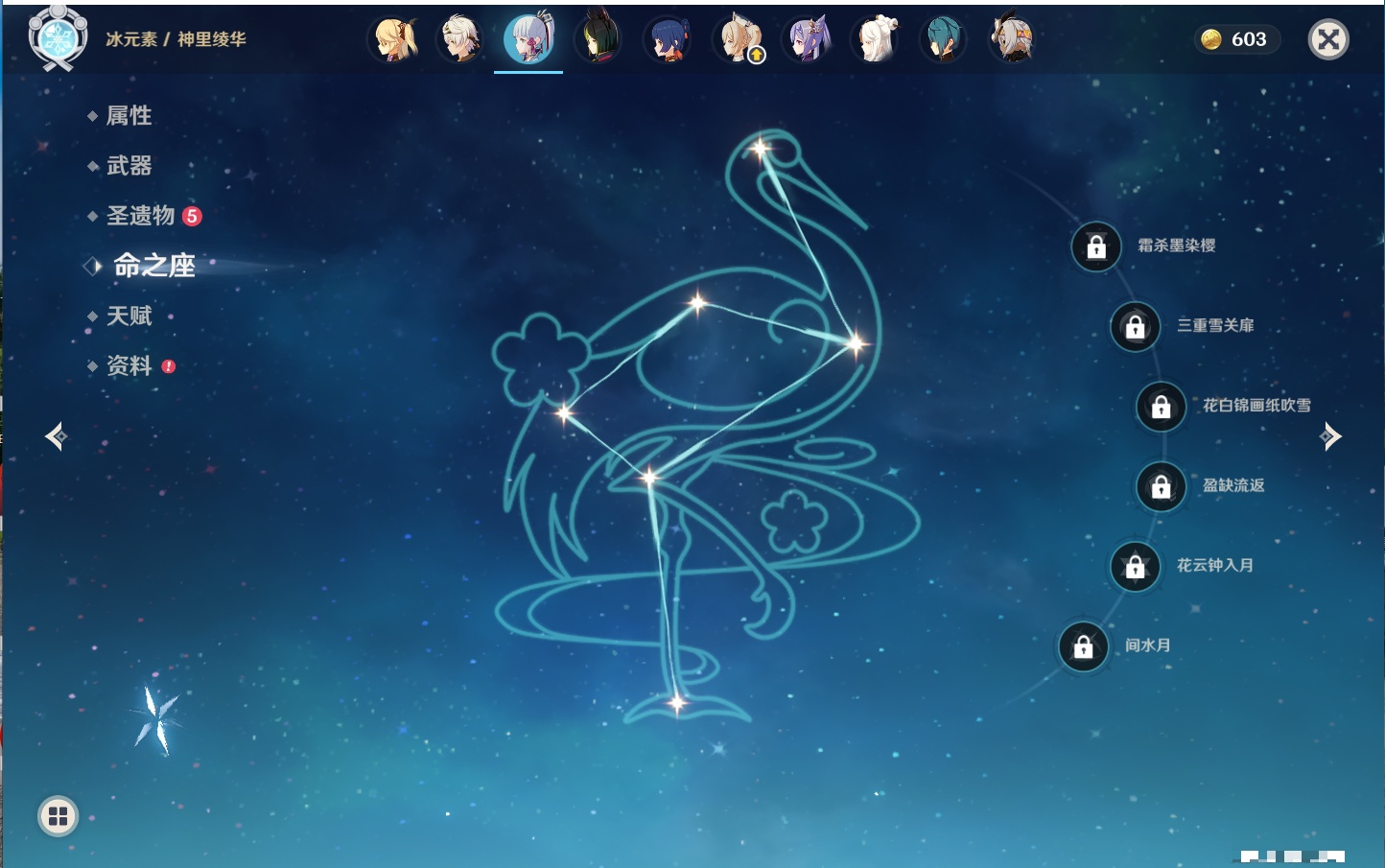Click the 霜杀墨染樱 locked constellation node

1096,246
